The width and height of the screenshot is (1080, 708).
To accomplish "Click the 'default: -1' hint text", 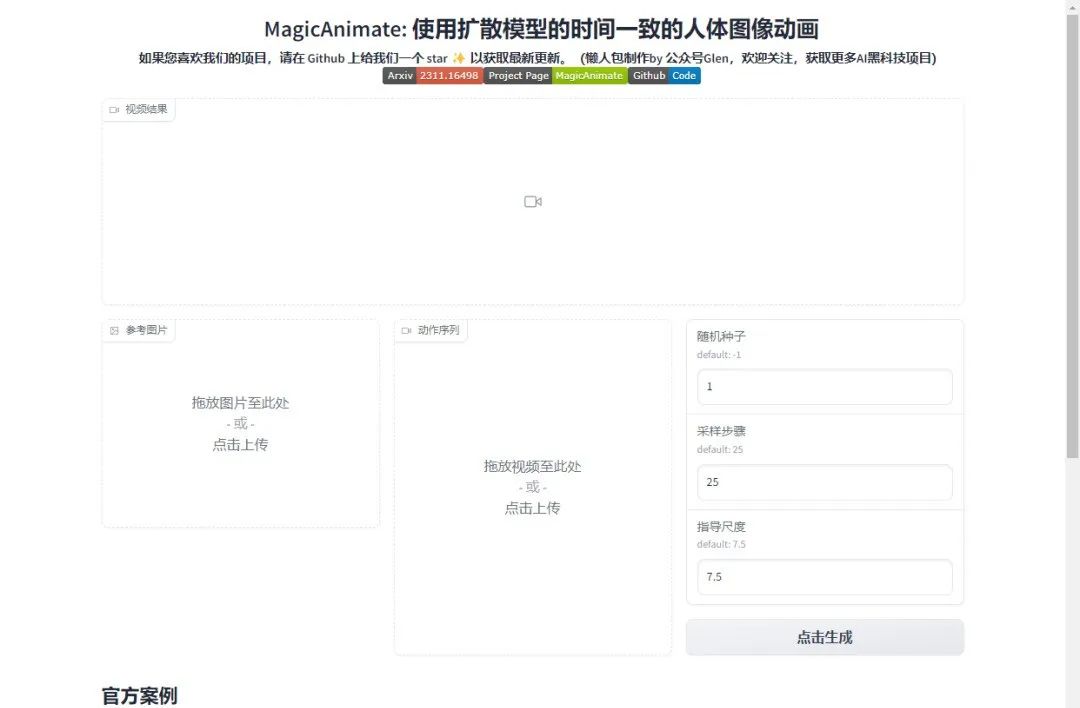I will 718,355.
